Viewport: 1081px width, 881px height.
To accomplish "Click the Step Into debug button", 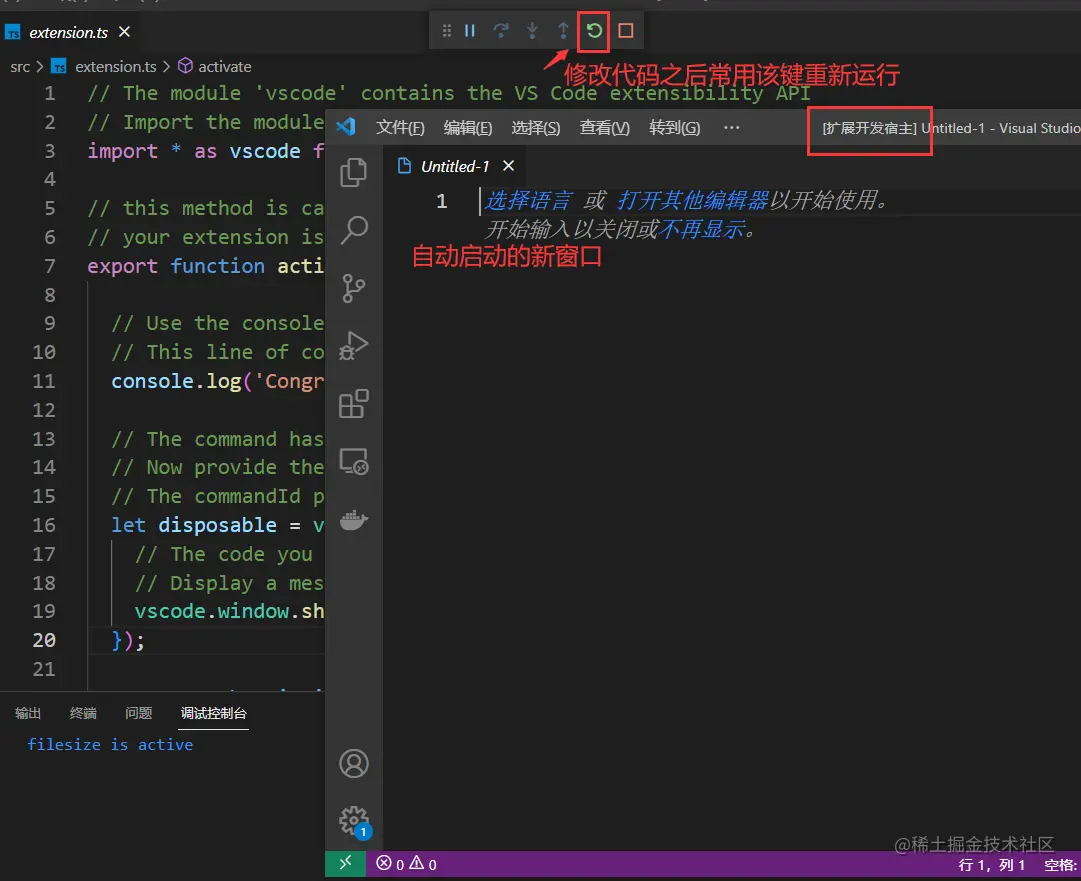I will pyautogui.click(x=532, y=31).
